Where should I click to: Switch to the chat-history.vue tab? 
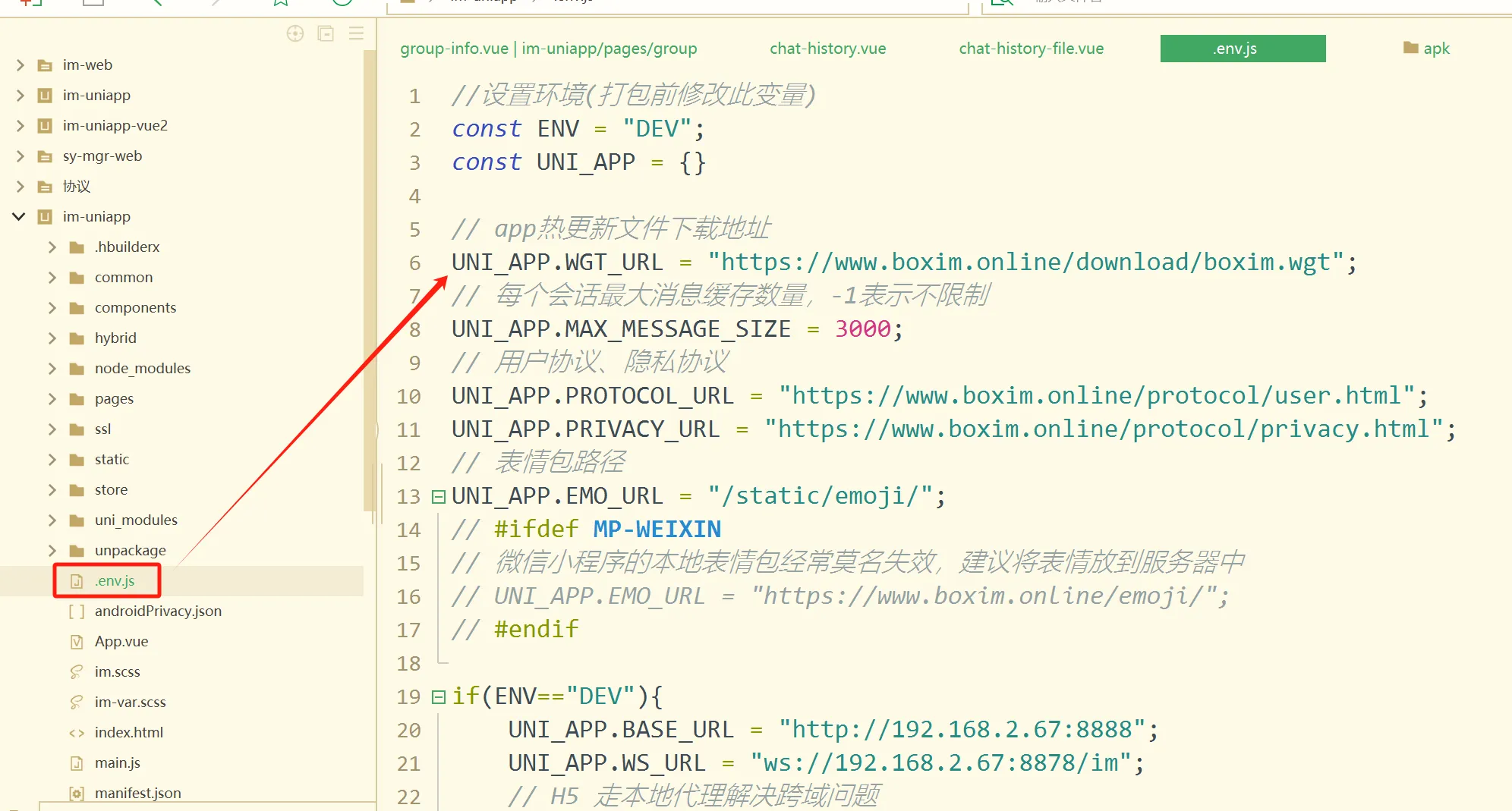coord(827,49)
